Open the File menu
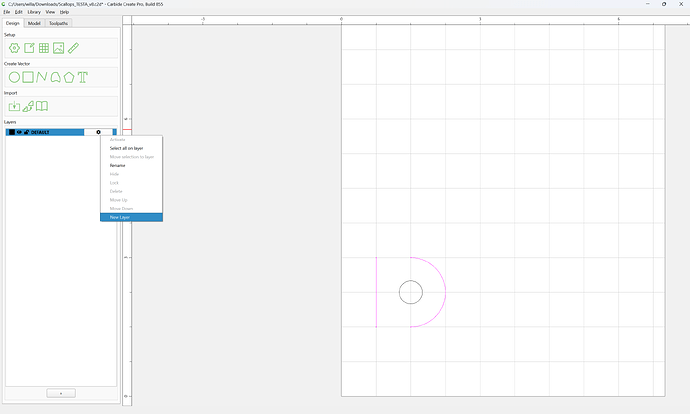690x414 pixels. [x=7, y=12]
